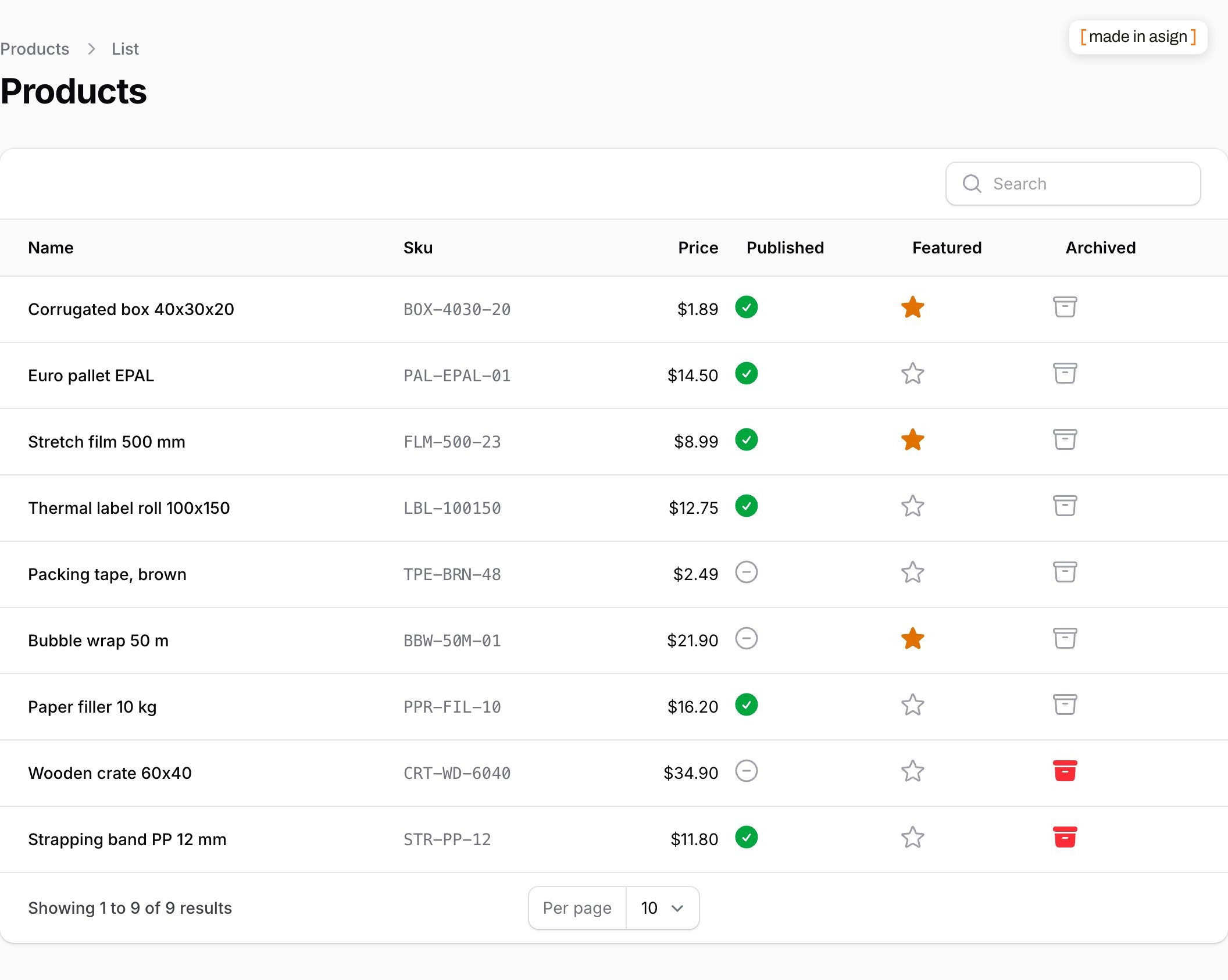Click the price $21.90

(692, 641)
